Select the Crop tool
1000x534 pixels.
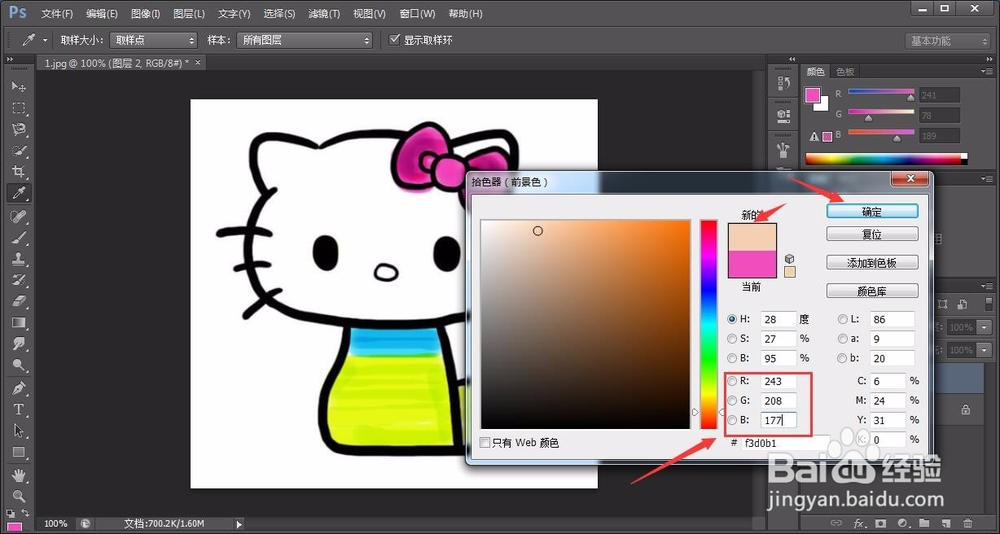(18, 172)
